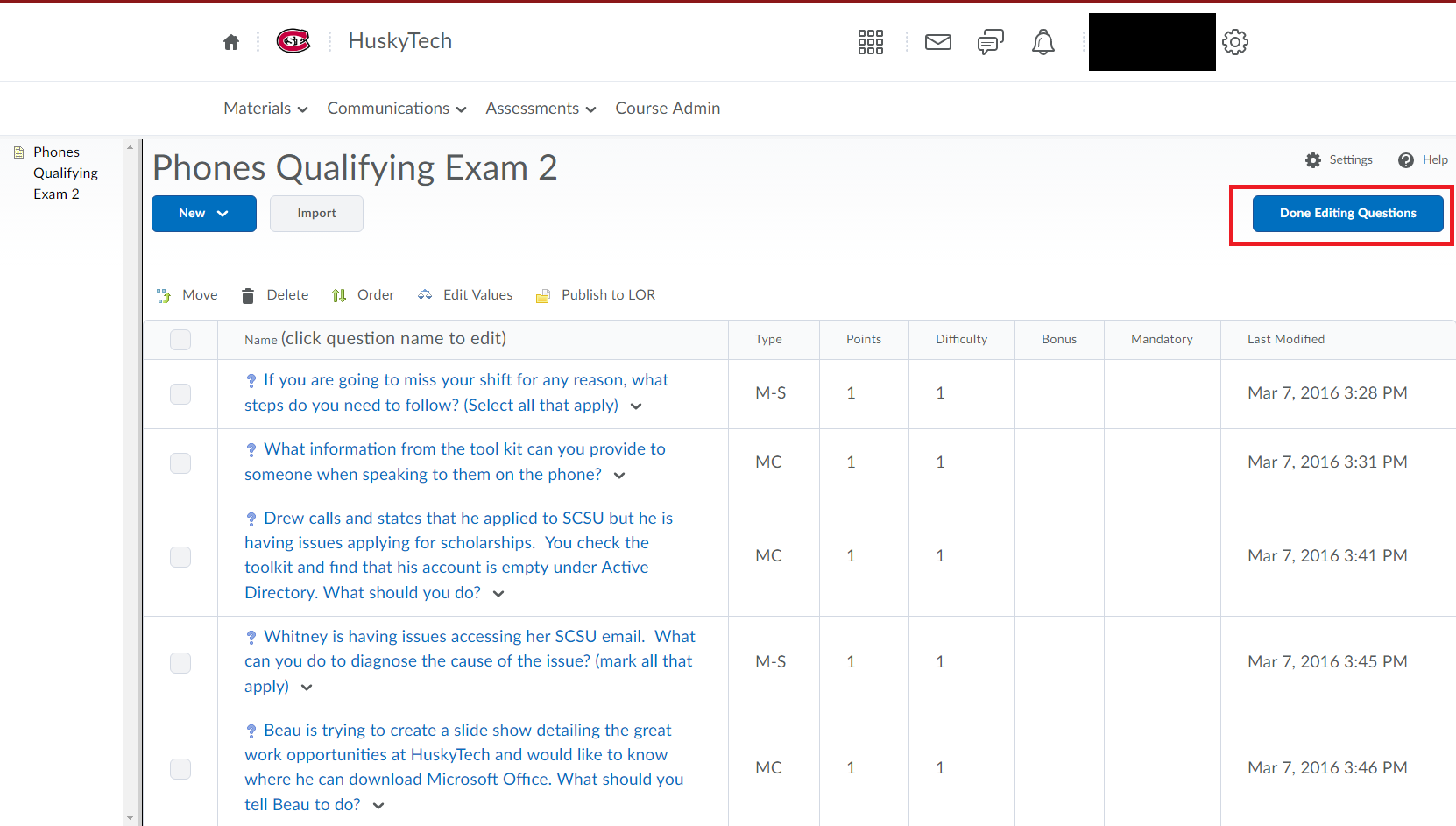Toggle the select-all questions checkbox
This screenshot has height=826, width=1456.
[180, 339]
